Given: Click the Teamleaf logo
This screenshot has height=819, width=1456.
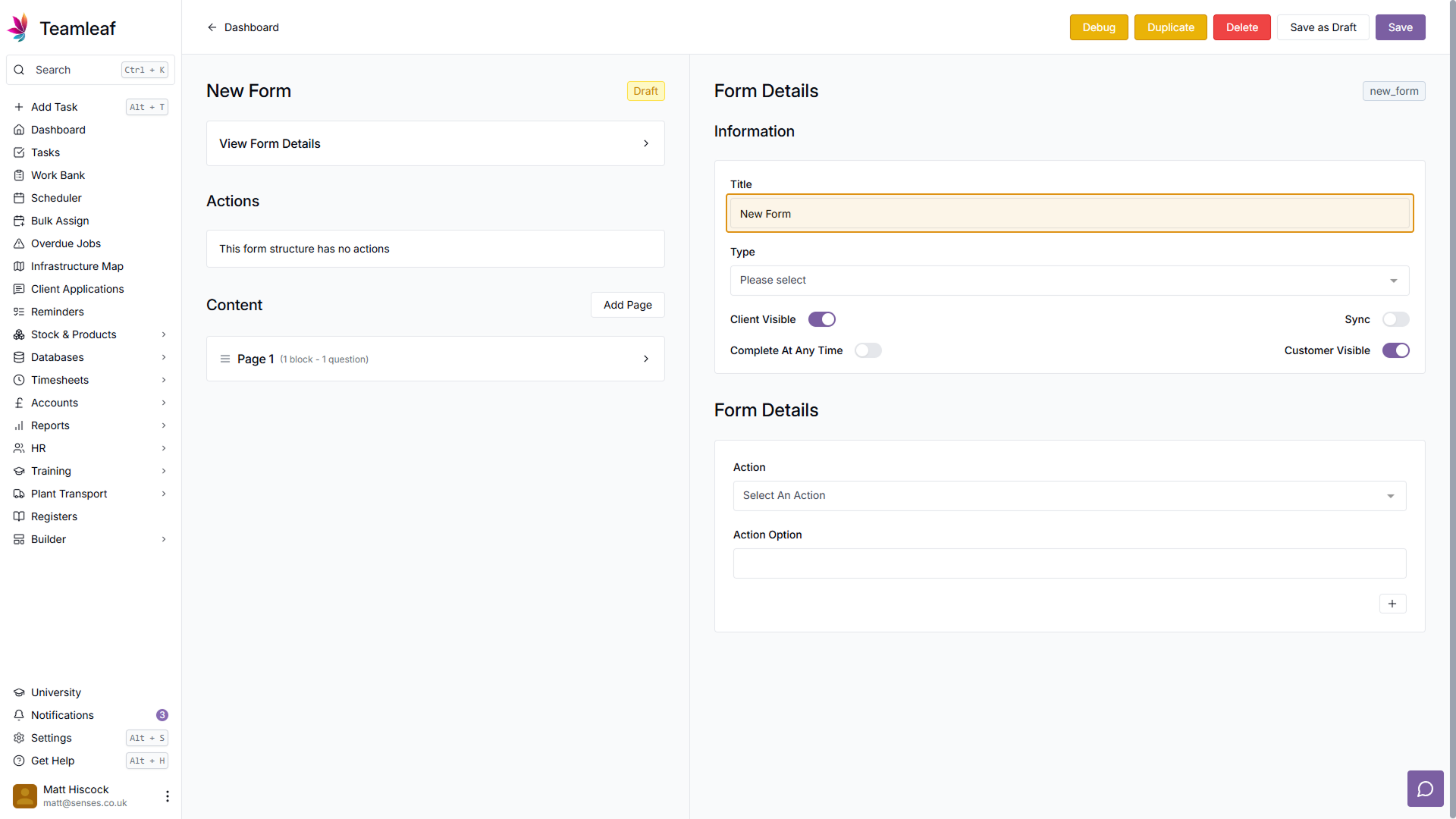Looking at the screenshot, I should [x=18, y=28].
